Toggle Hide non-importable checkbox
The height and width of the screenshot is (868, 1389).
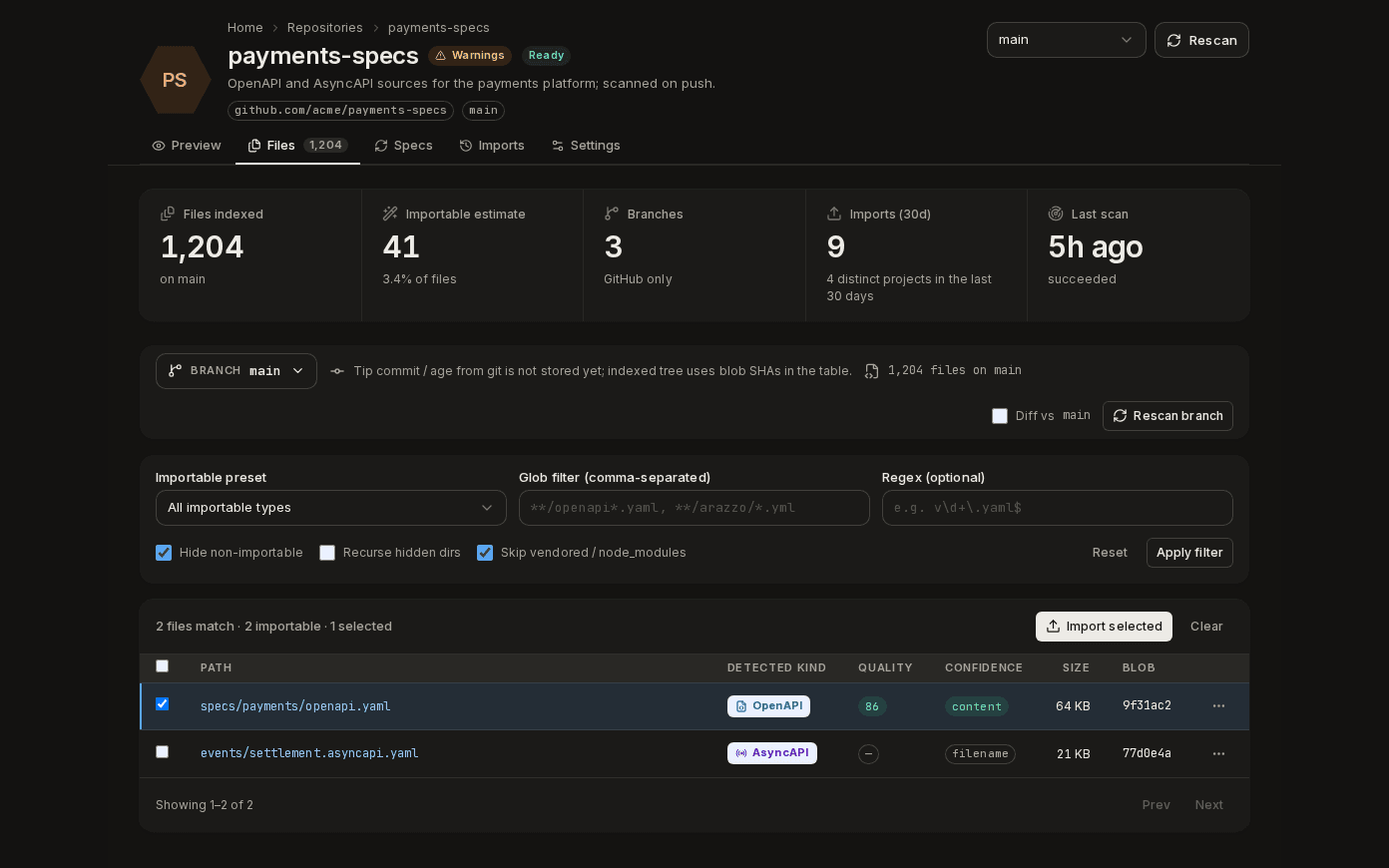164,553
